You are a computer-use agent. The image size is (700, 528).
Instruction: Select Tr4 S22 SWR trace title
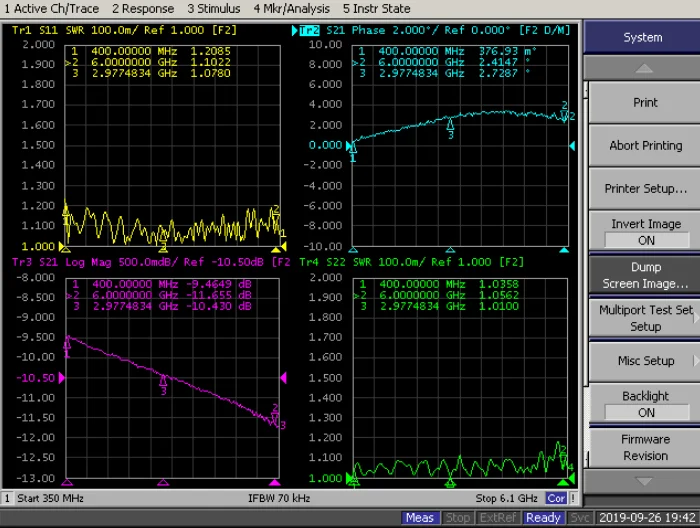click(x=411, y=262)
